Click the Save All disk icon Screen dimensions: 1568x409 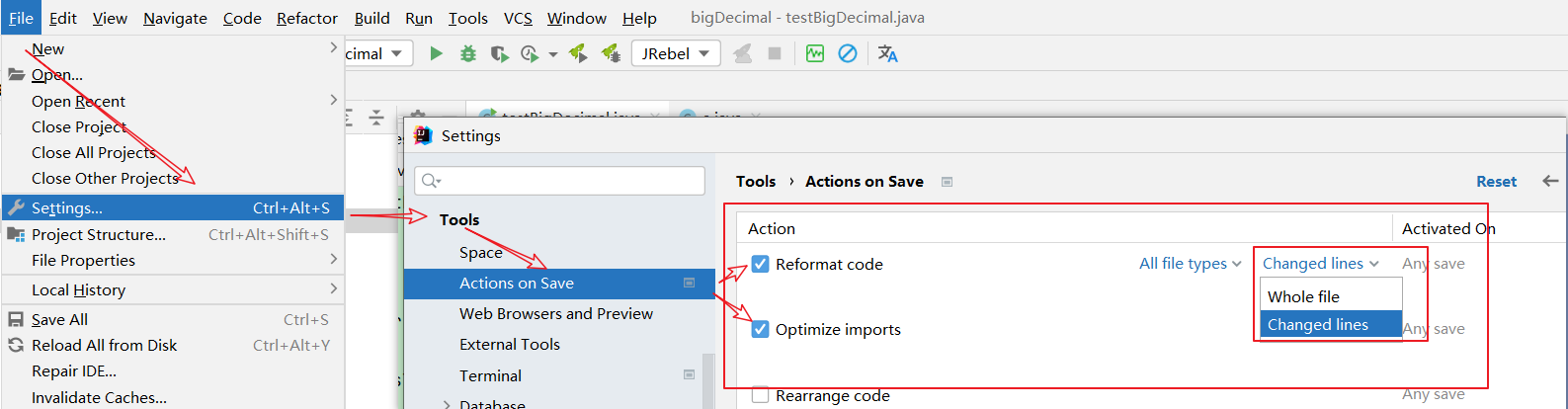16,319
